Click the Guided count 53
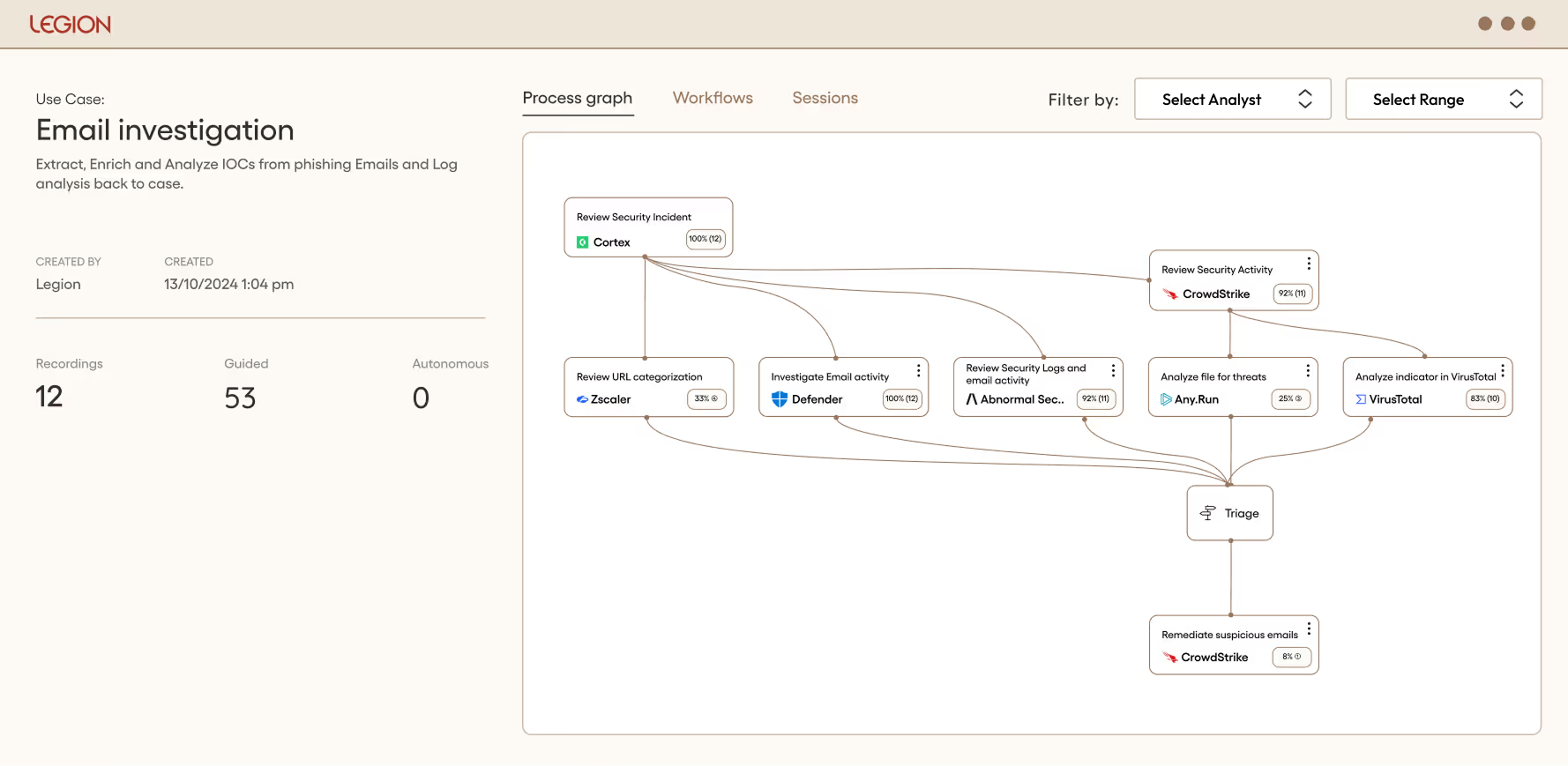 coord(240,398)
